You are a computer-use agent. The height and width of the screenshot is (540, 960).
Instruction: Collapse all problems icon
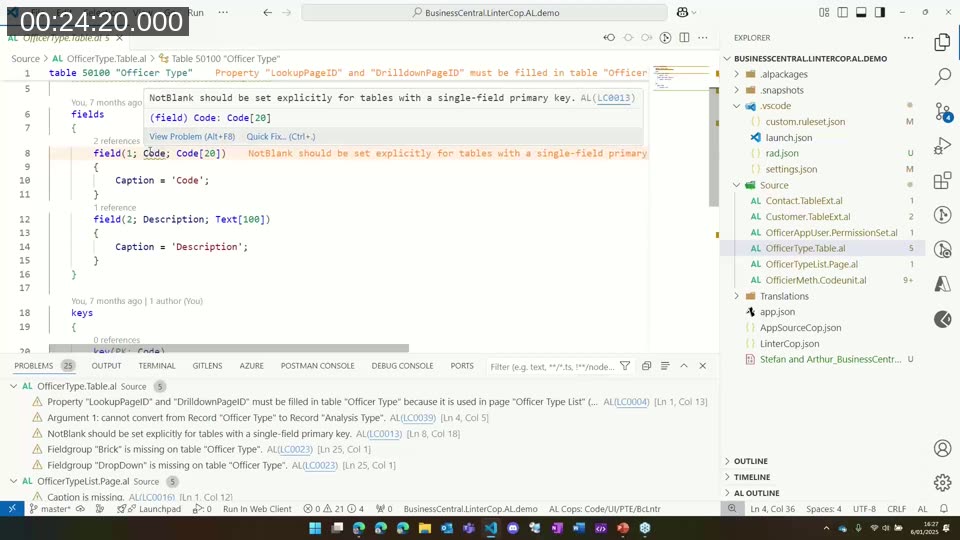tap(646, 366)
